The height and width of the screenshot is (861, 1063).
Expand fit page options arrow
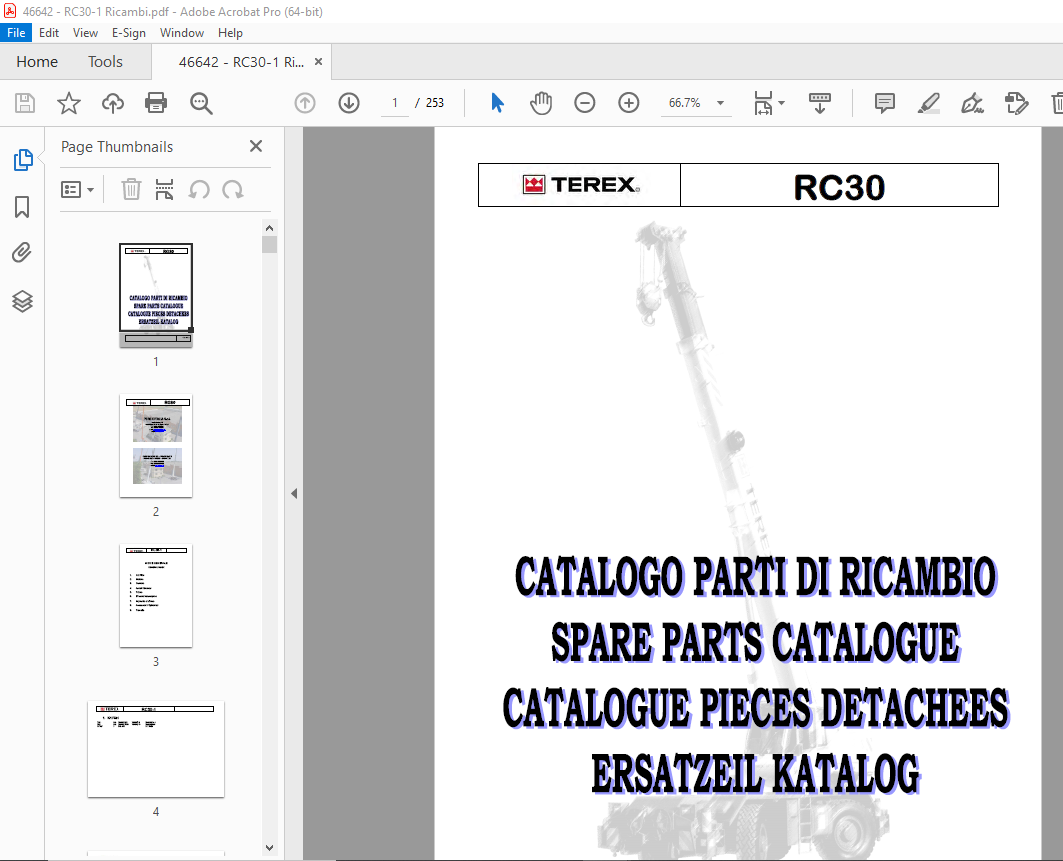tap(782, 103)
